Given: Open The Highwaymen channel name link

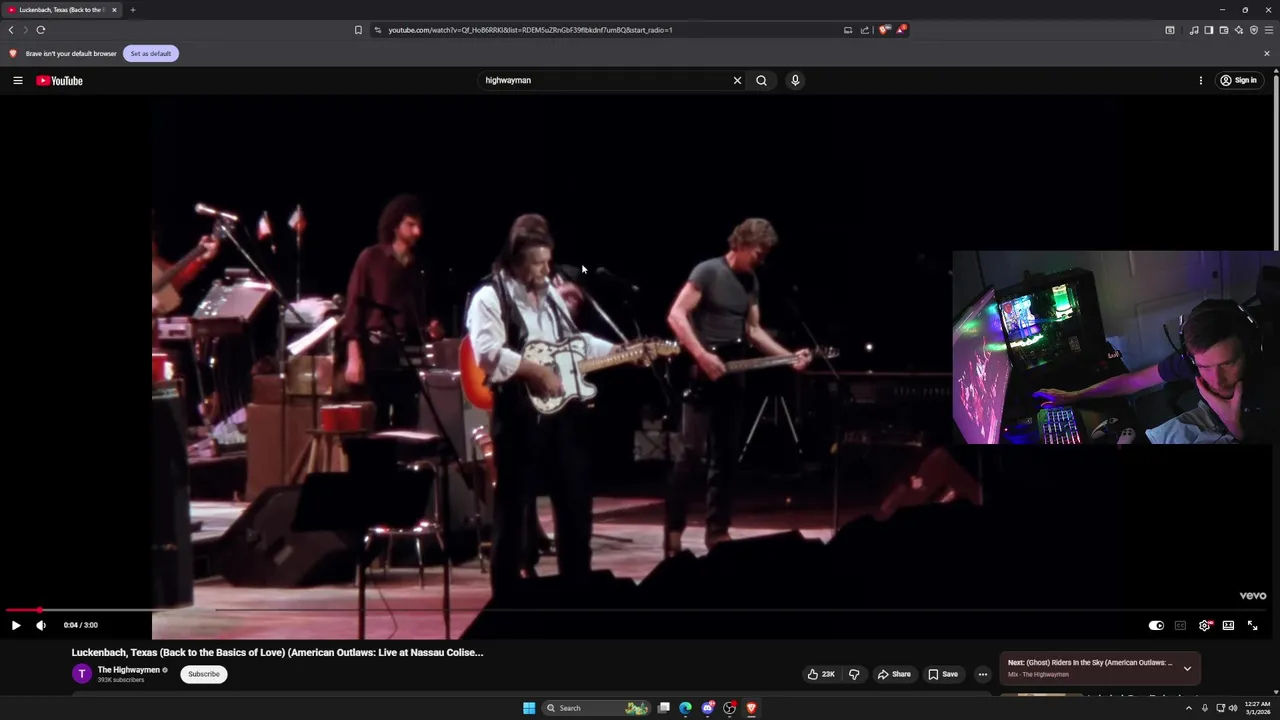Looking at the screenshot, I should point(129,670).
